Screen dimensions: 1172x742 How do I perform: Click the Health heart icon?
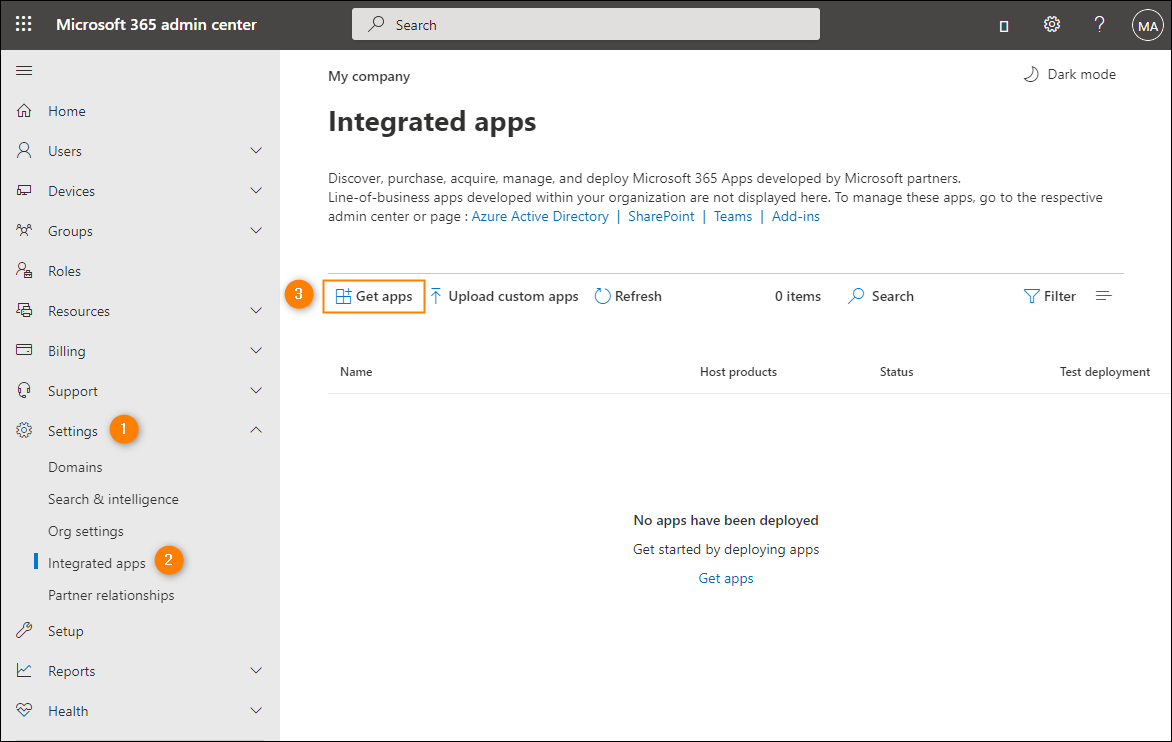pos(24,710)
